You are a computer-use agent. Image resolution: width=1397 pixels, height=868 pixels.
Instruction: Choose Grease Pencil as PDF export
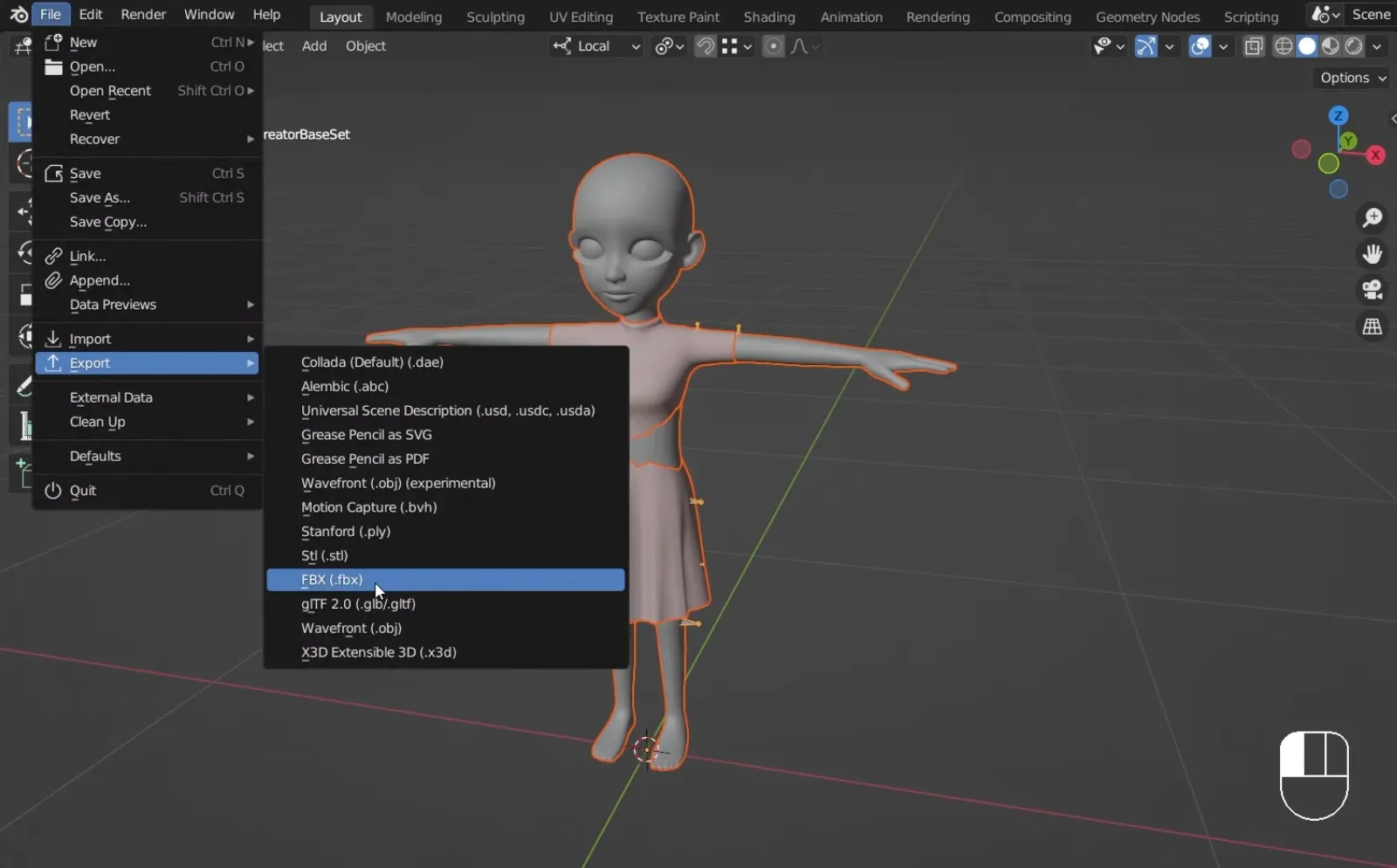[445, 458]
